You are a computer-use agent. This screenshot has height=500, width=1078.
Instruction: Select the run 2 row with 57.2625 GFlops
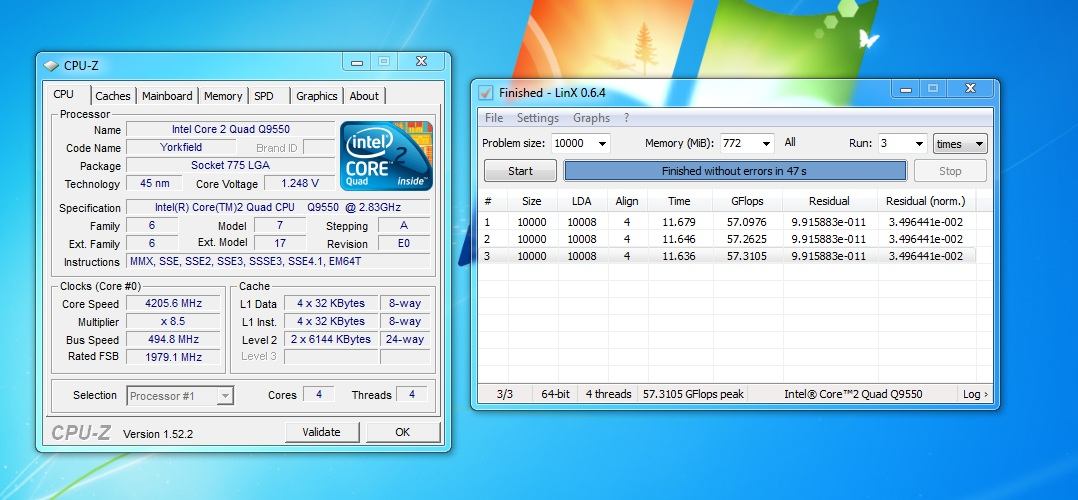coord(727,239)
